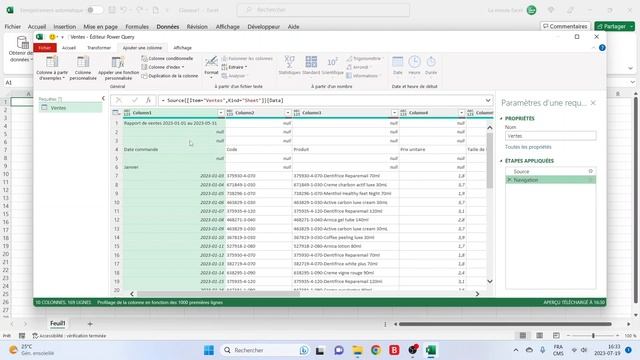Select the Ventes query
Viewport: 640px width, 360px height.
(x=70, y=108)
